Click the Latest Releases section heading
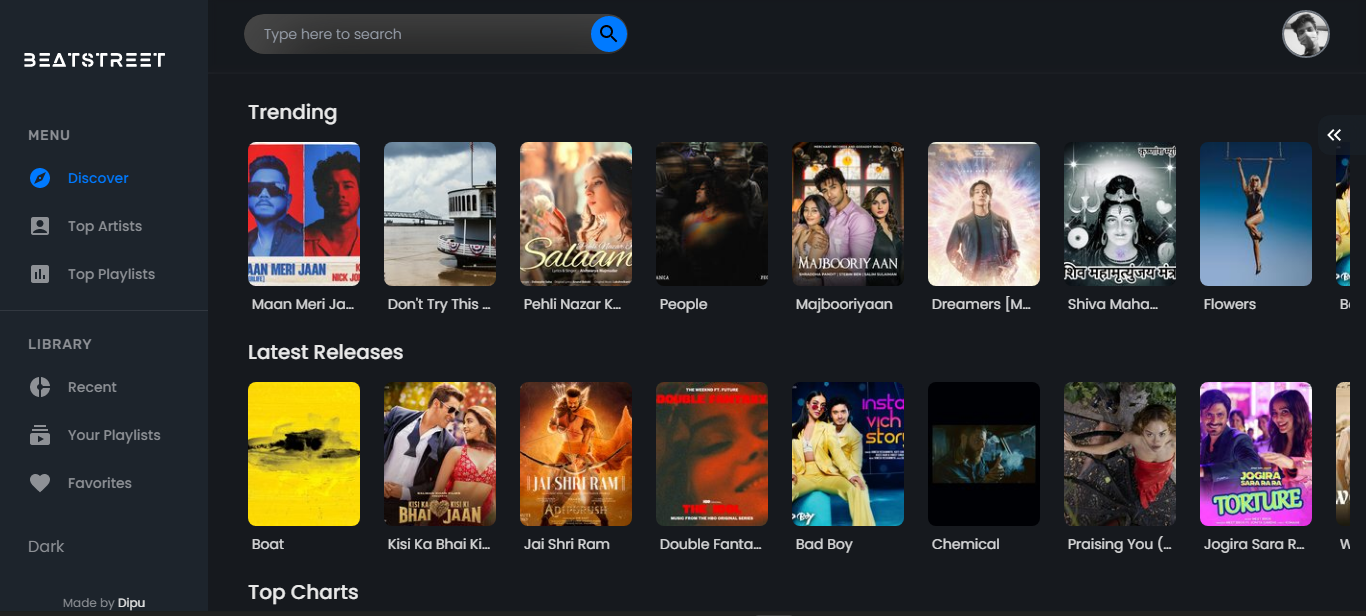The height and width of the screenshot is (616, 1366). (326, 352)
